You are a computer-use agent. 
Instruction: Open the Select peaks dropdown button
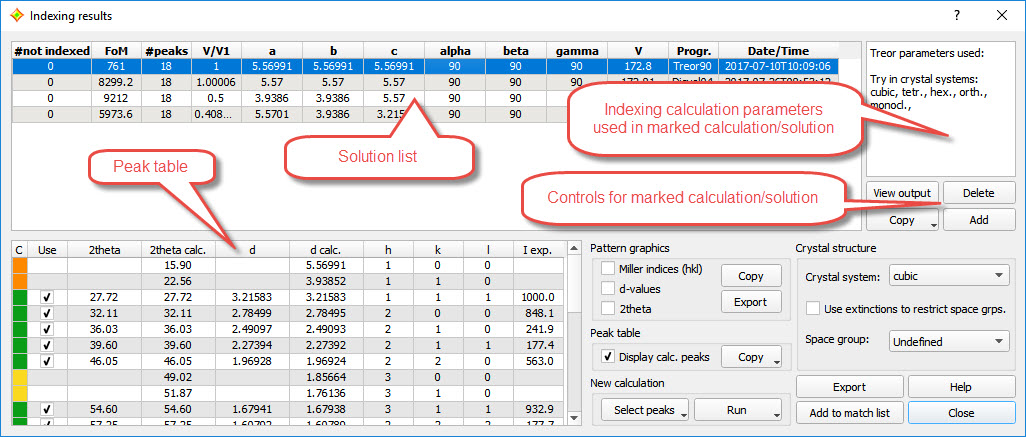tap(645, 410)
